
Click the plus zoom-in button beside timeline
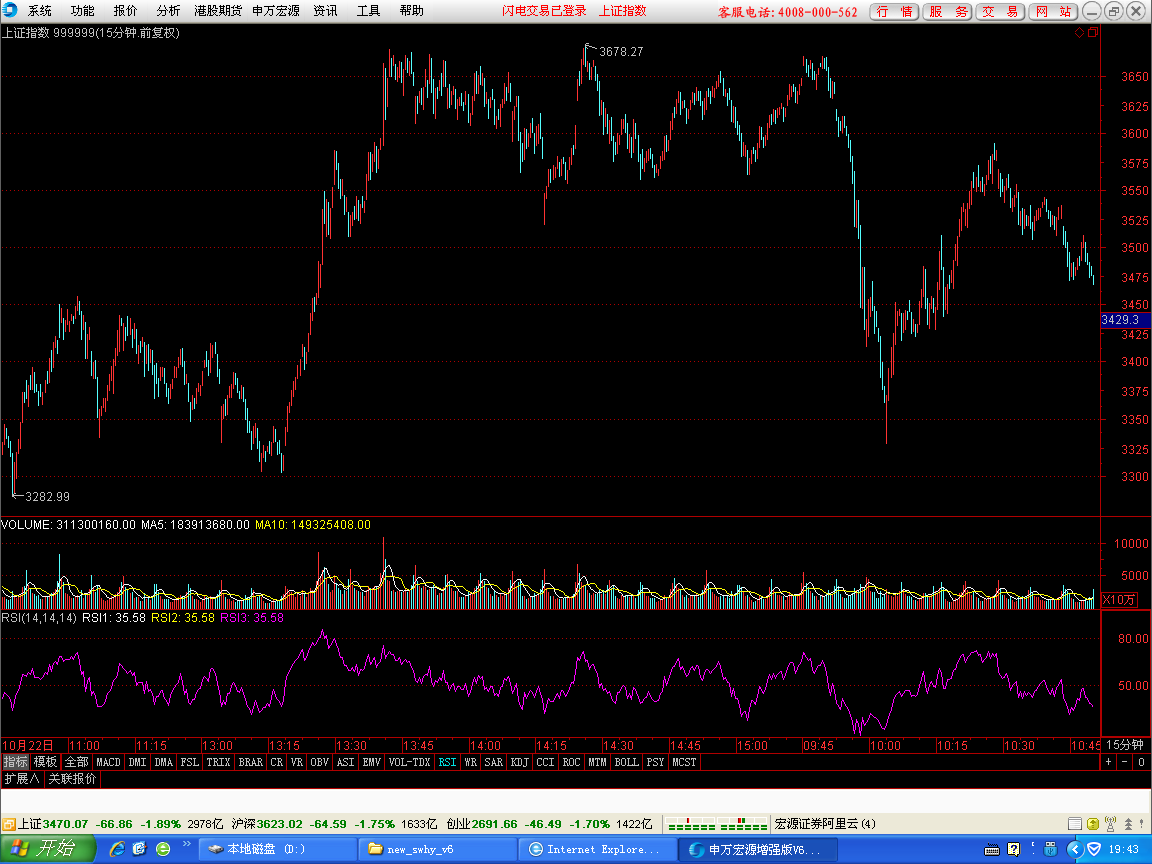click(x=1108, y=762)
